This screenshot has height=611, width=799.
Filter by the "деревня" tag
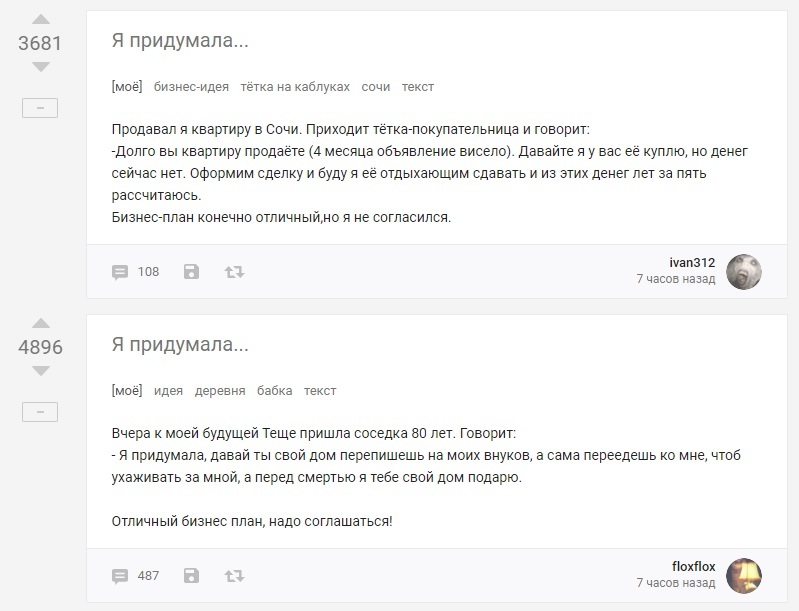[219, 391]
